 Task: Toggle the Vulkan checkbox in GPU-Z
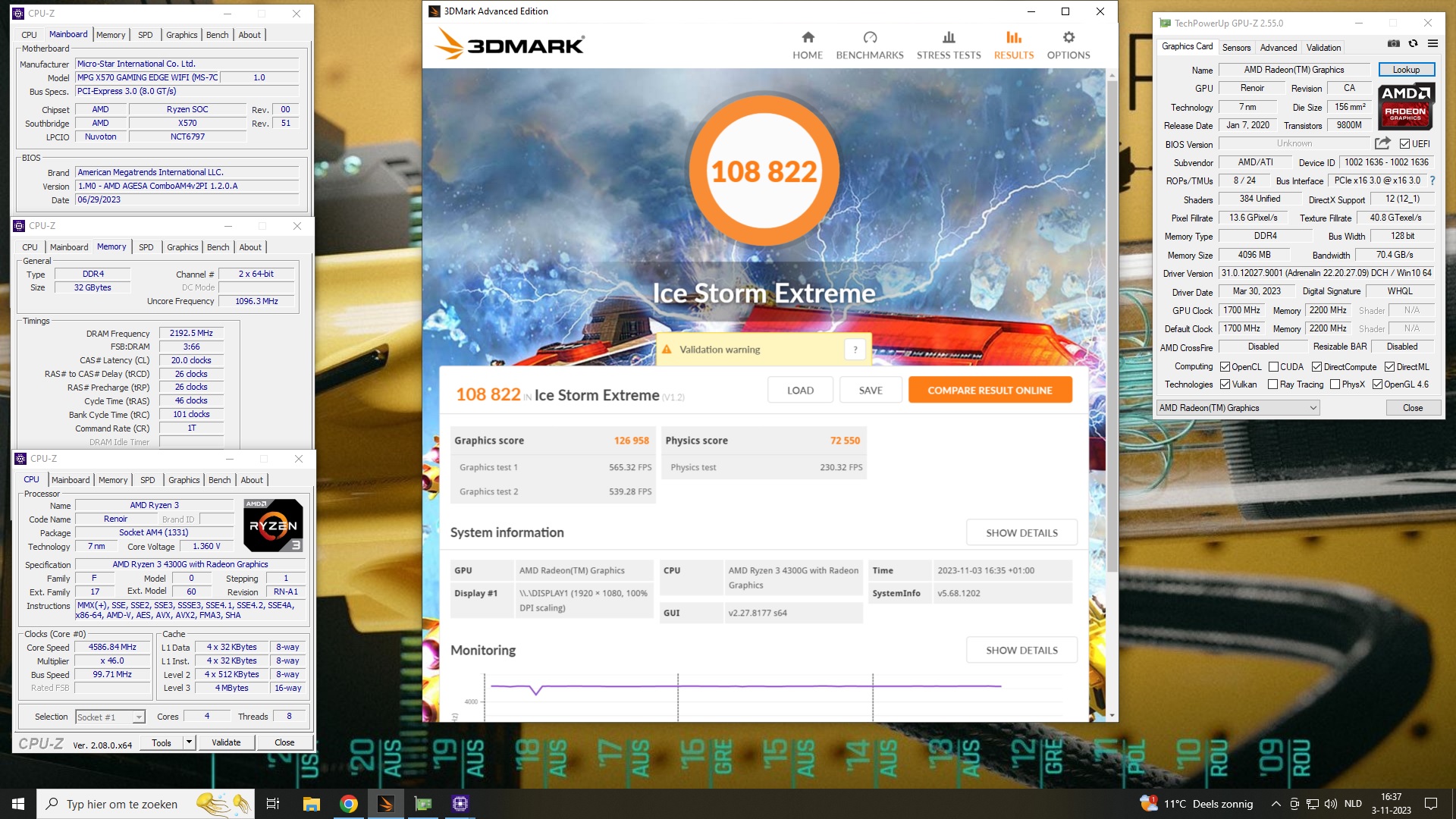pos(1225,384)
